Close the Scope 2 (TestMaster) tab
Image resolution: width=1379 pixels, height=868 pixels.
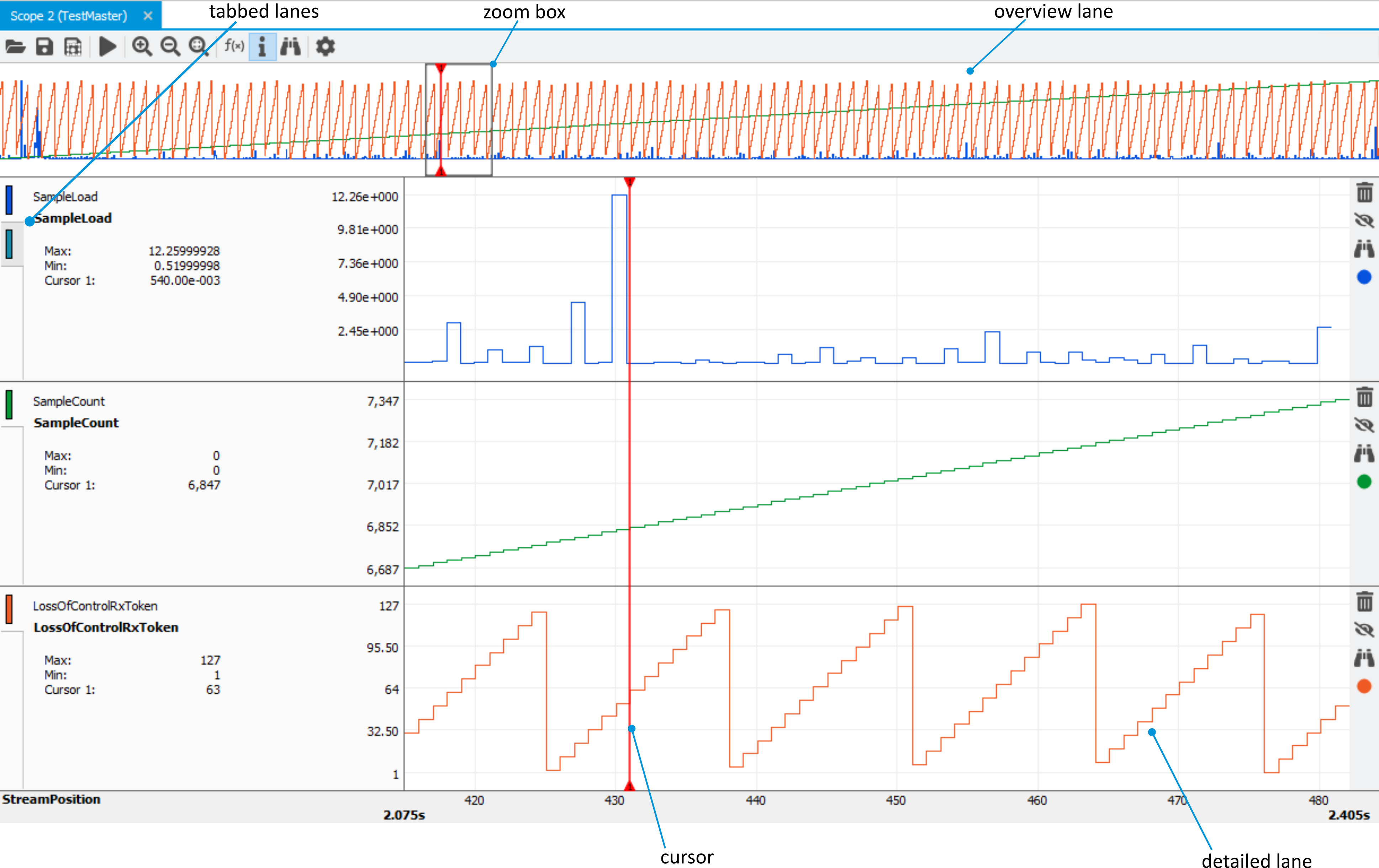pos(148,15)
